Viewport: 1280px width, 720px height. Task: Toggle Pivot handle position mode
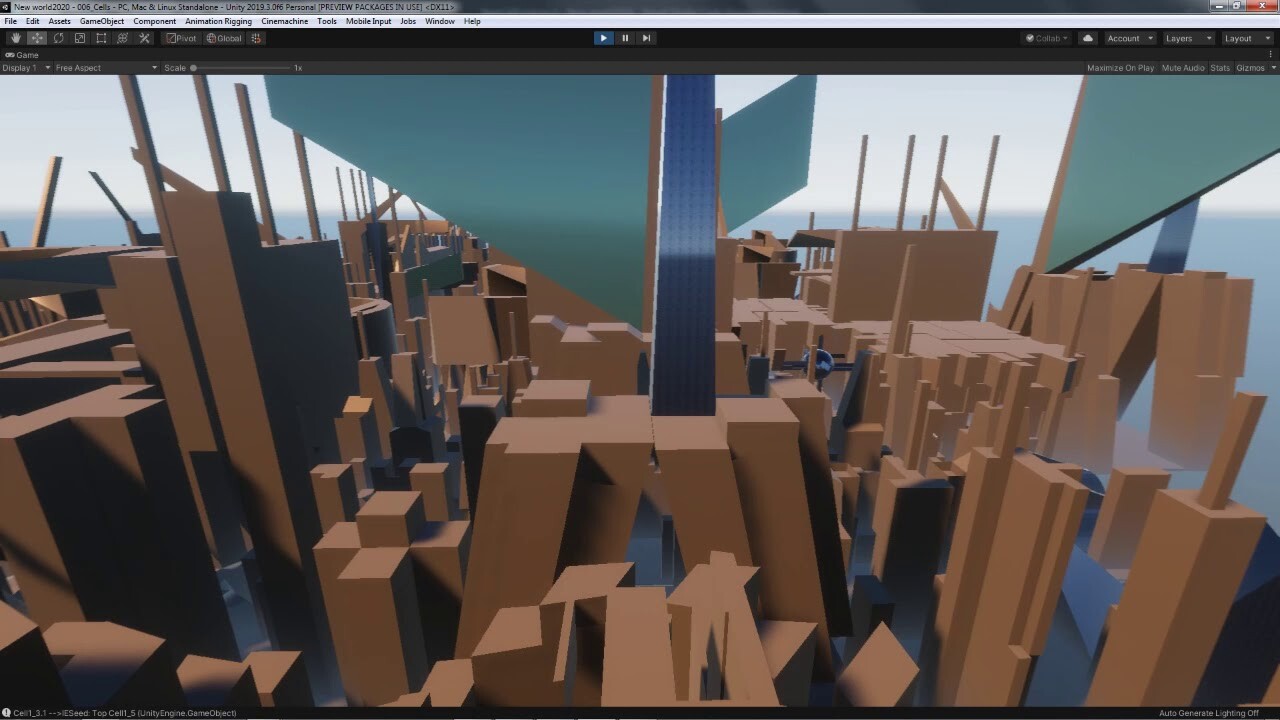pos(180,38)
